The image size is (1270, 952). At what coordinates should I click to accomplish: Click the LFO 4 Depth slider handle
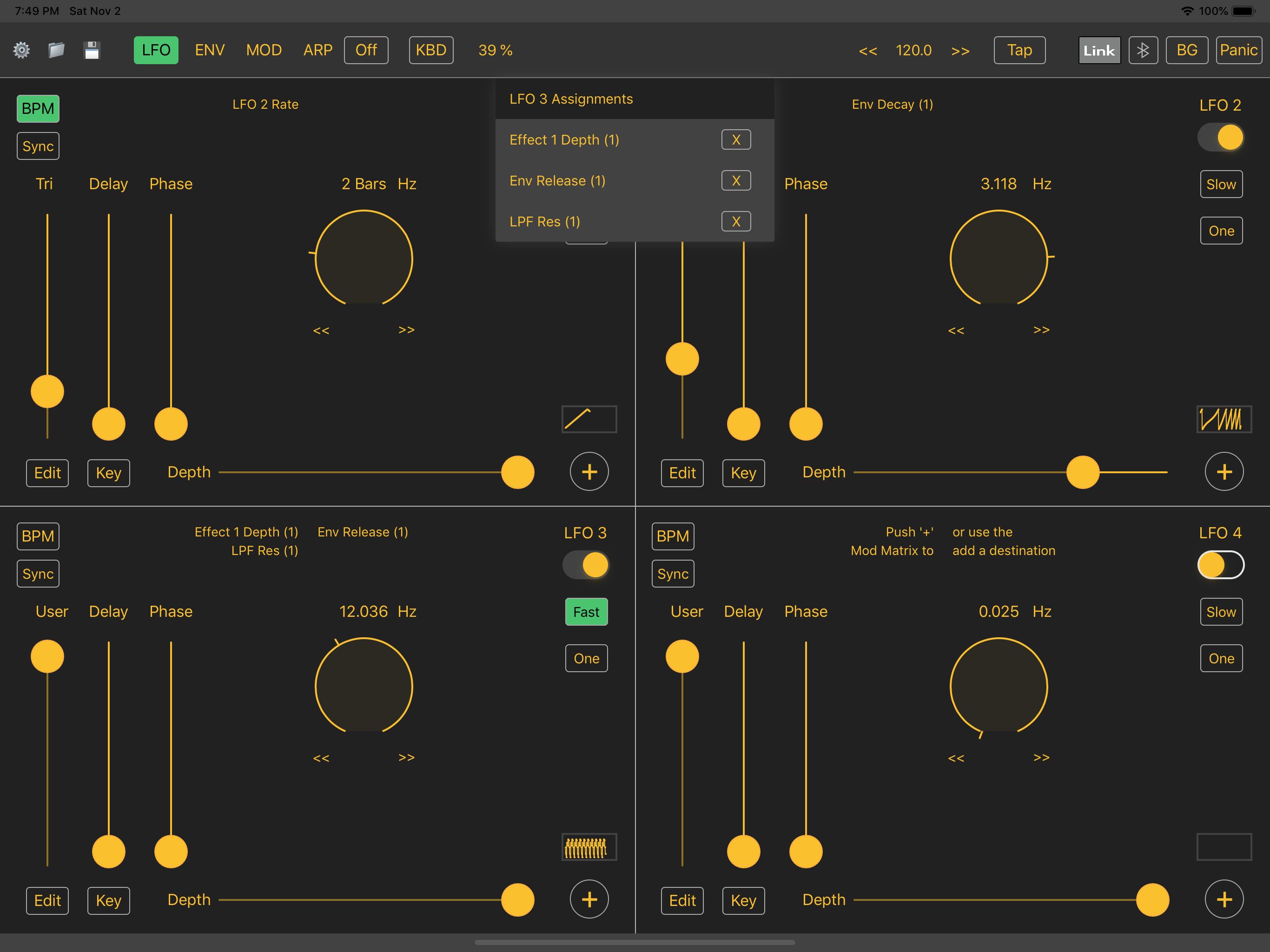pos(1152,900)
